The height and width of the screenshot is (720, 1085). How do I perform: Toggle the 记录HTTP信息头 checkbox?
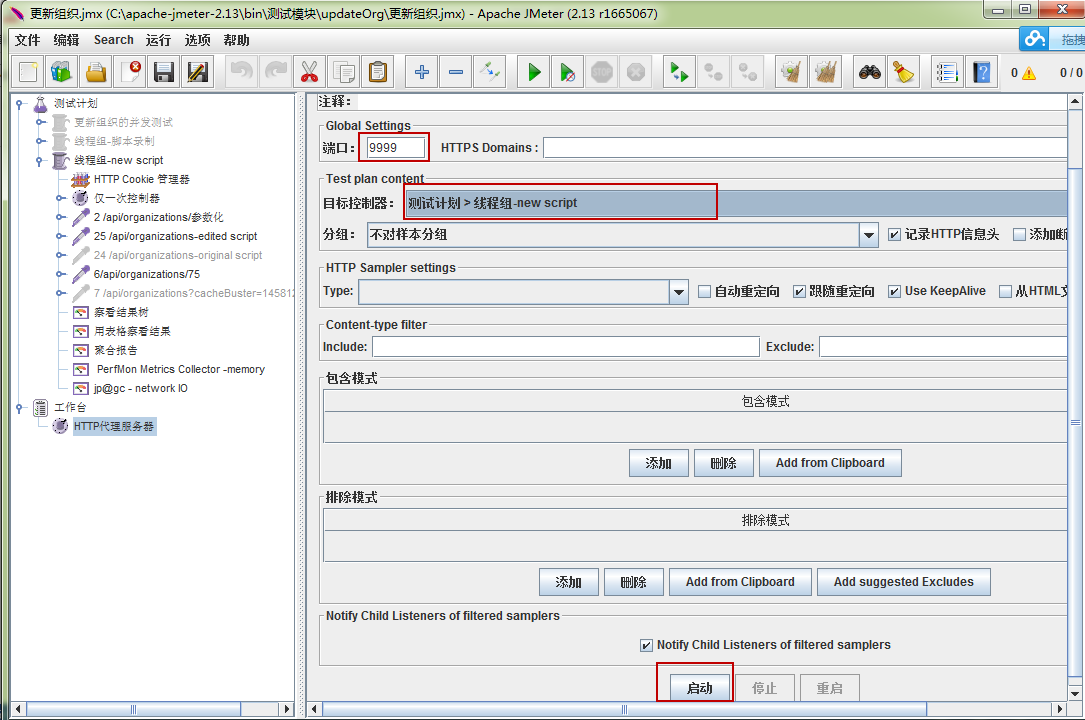tap(894, 234)
